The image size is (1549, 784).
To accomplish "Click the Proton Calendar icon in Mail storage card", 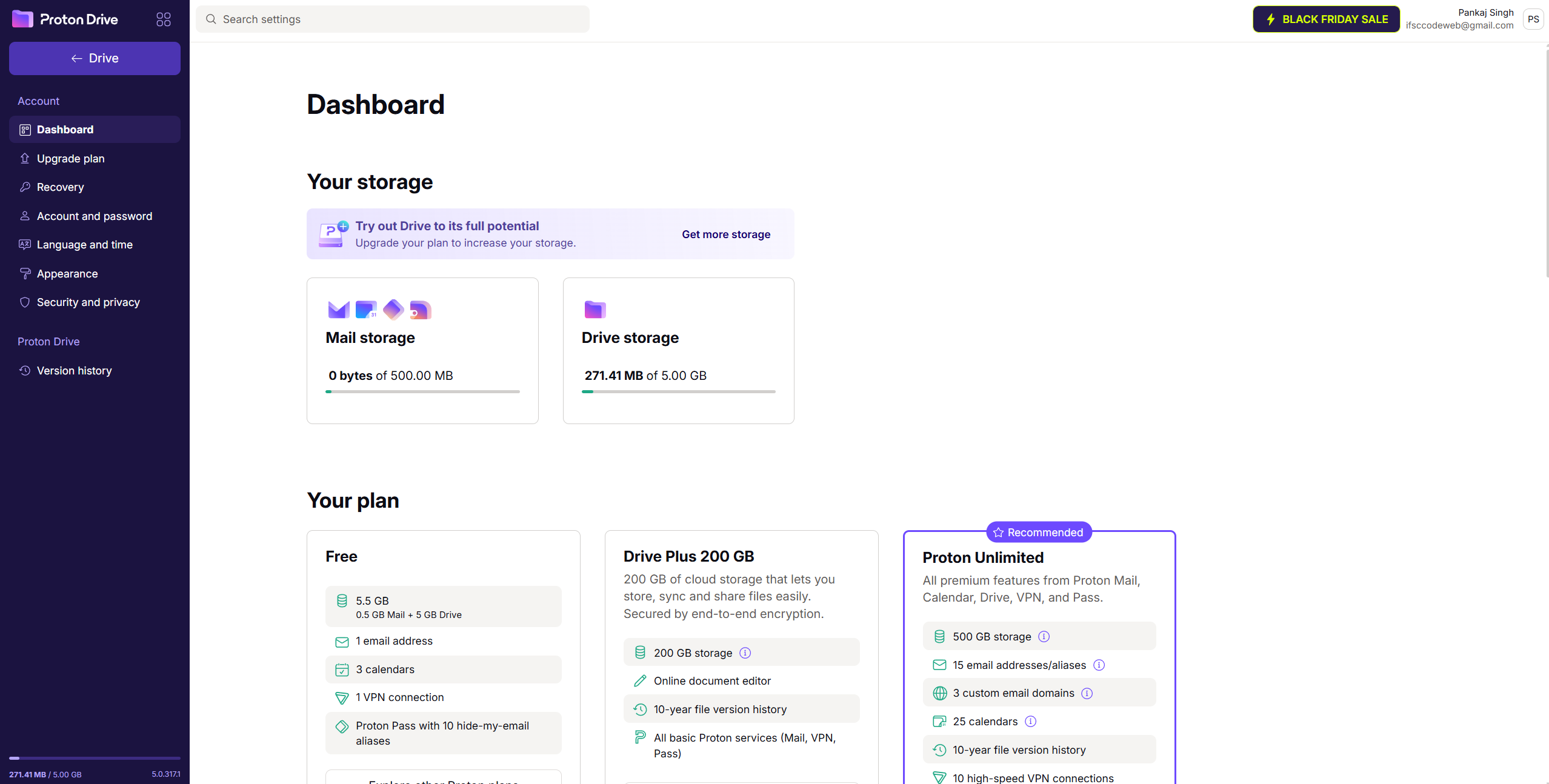I will pyautogui.click(x=365, y=309).
